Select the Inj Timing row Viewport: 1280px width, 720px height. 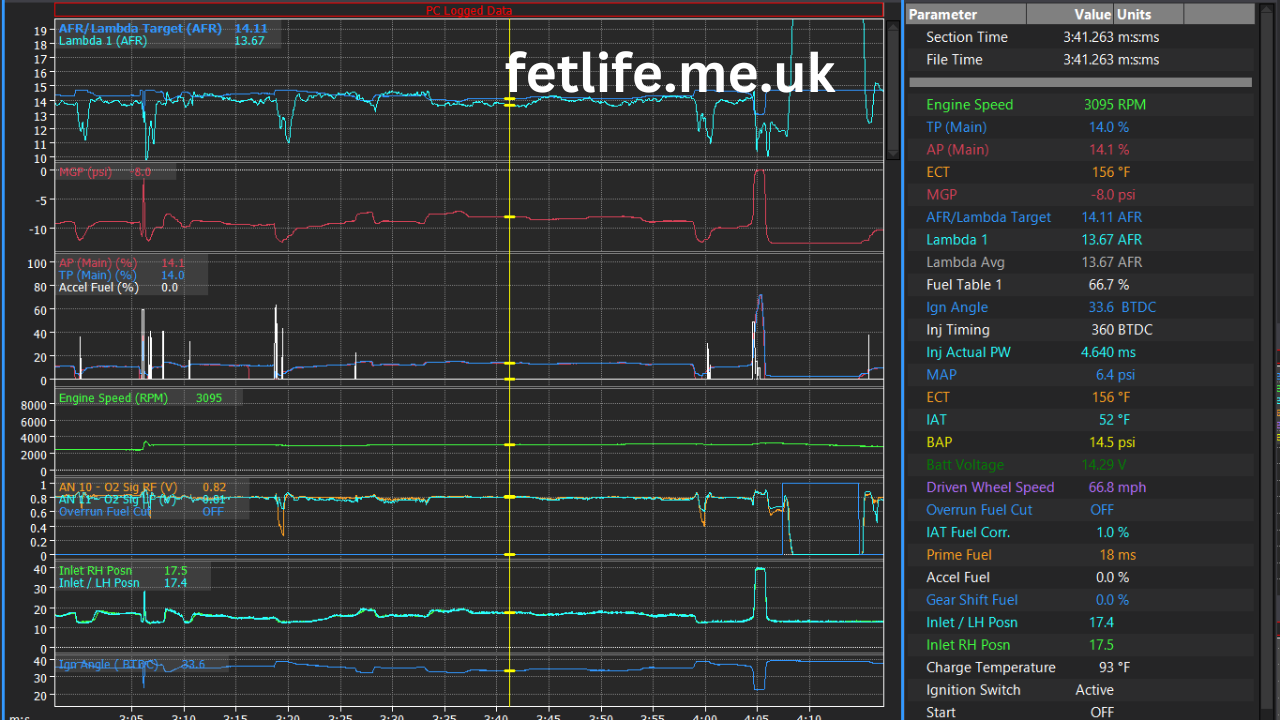(1080, 330)
